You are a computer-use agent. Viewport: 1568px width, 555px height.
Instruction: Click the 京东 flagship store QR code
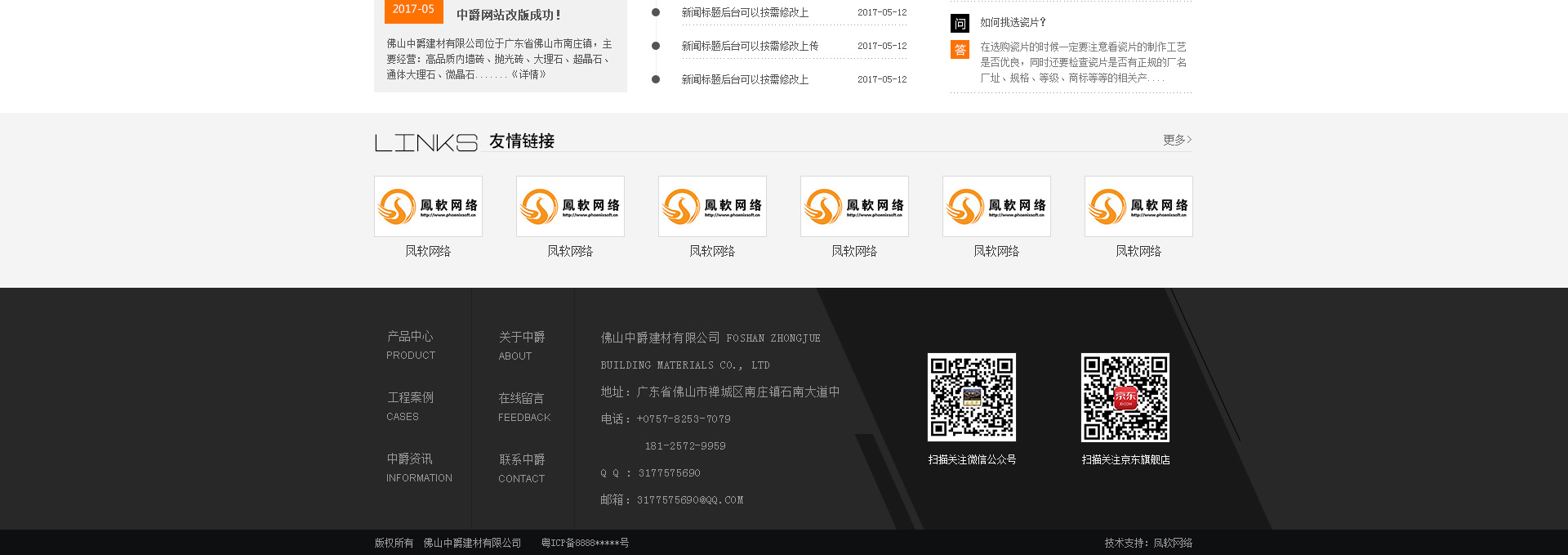click(1125, 397)
